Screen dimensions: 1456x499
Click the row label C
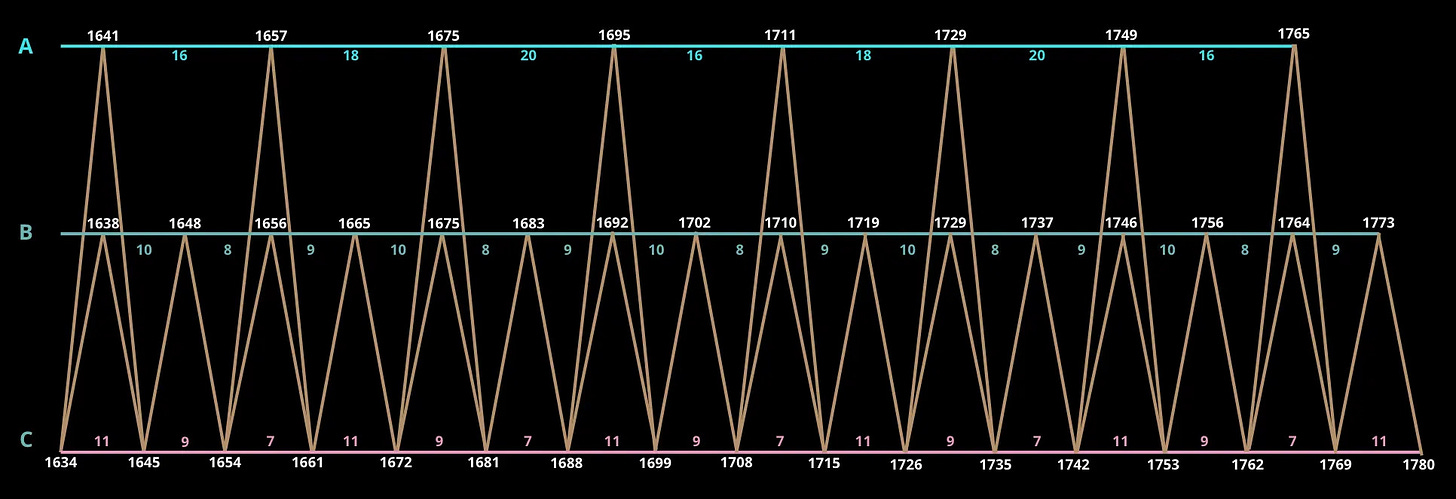click(26, 439)
